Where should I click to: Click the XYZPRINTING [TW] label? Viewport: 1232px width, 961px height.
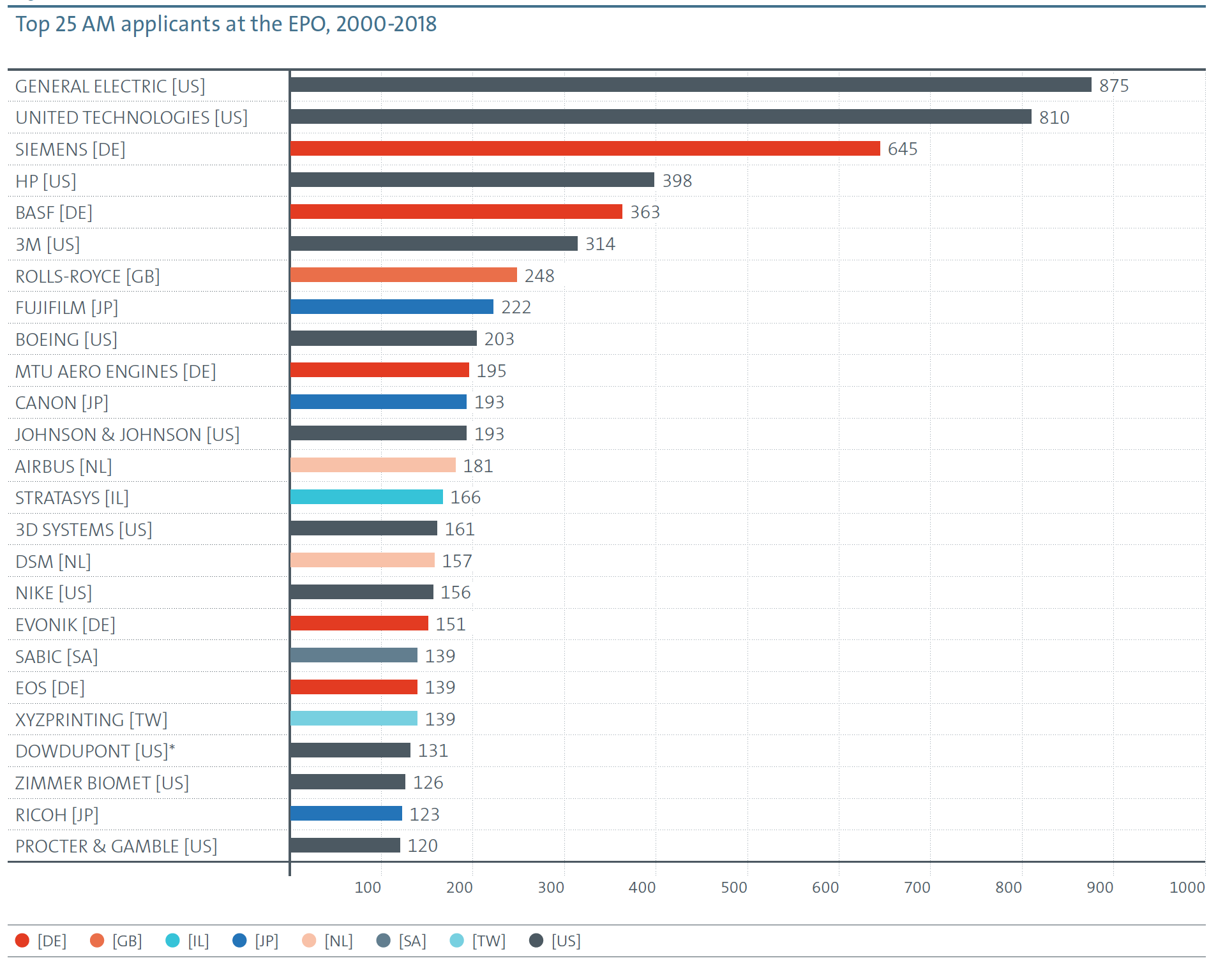tap(91, 720)
